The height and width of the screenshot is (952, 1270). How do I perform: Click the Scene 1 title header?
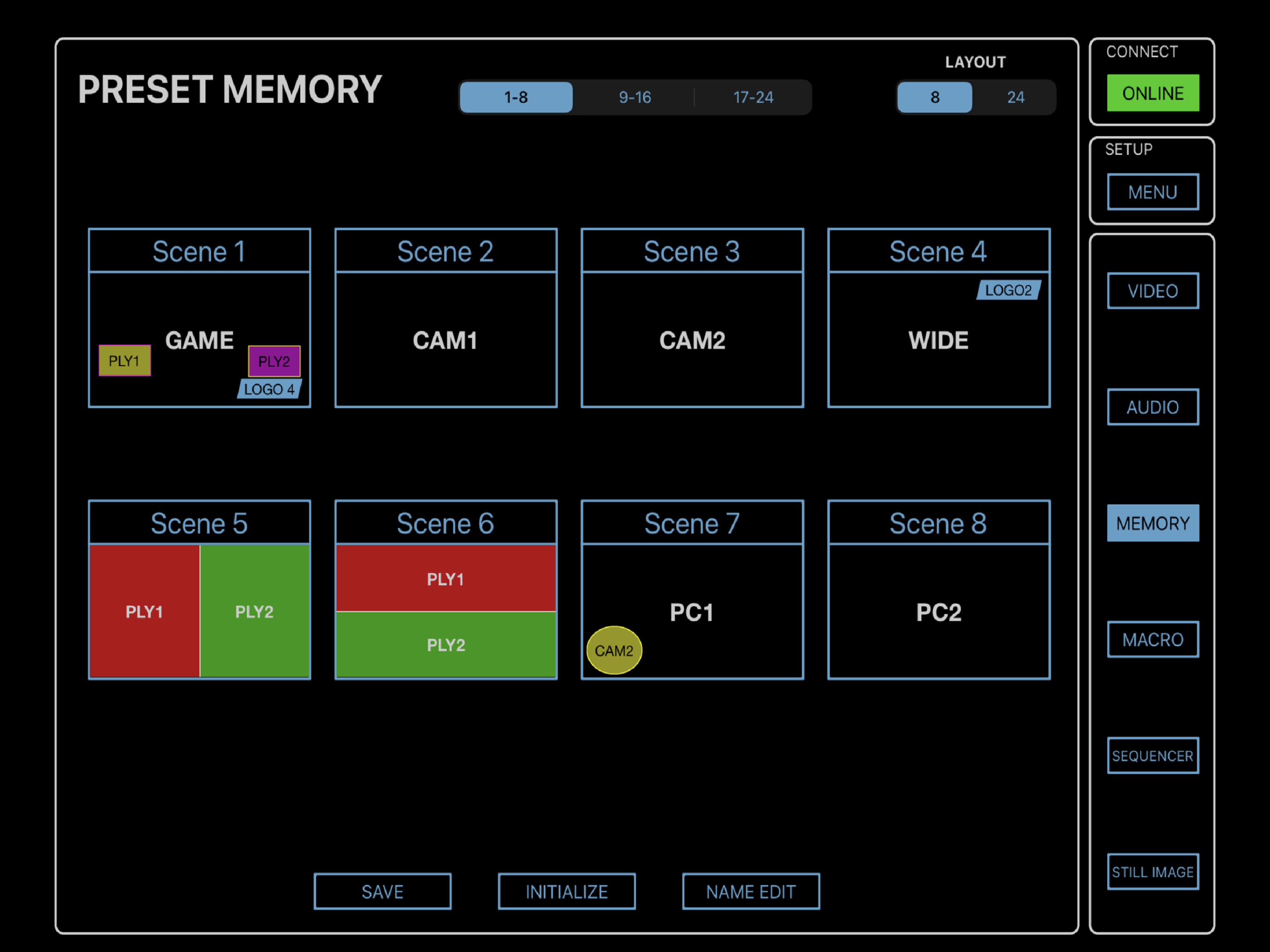click(x=199, y=251)
